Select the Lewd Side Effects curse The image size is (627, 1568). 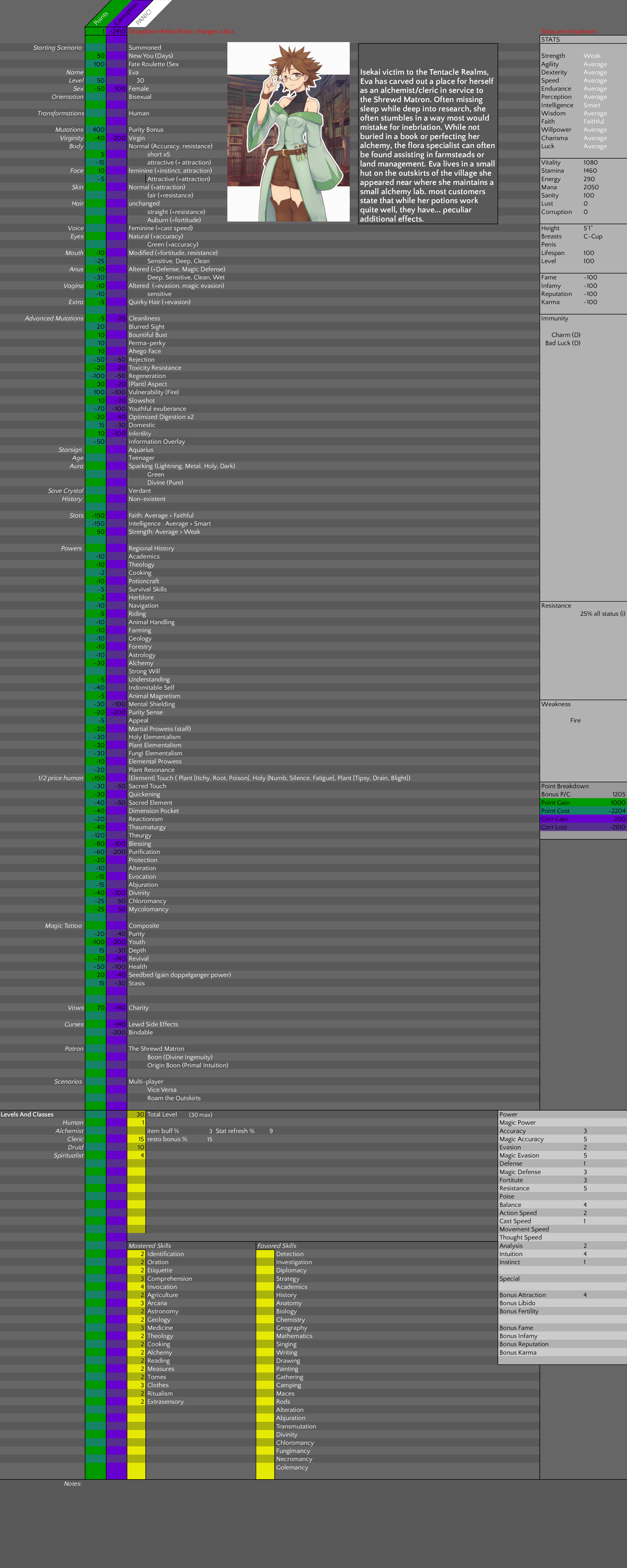pos(153,1024)
